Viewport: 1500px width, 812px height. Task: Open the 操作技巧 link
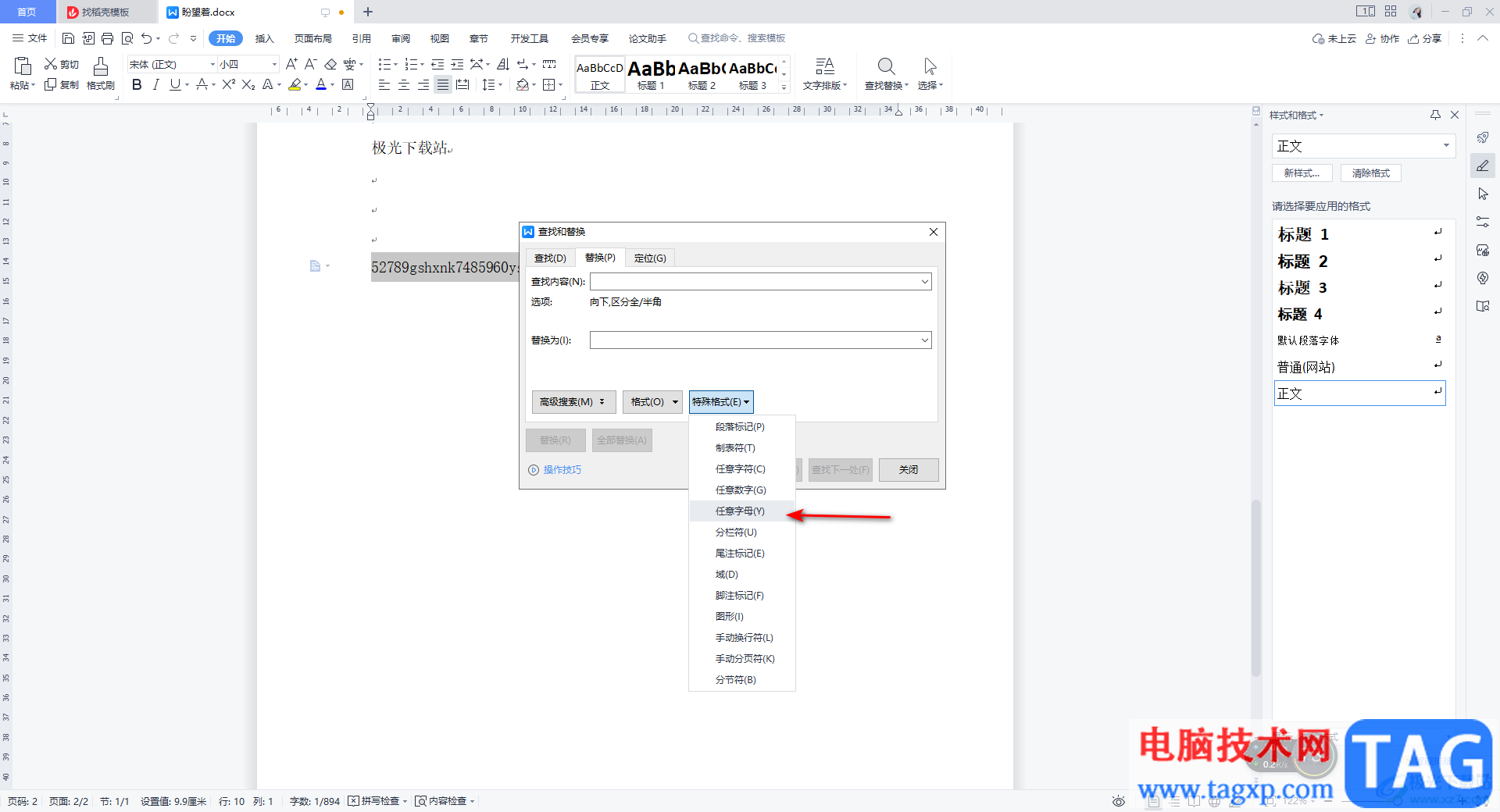[562, 470]
